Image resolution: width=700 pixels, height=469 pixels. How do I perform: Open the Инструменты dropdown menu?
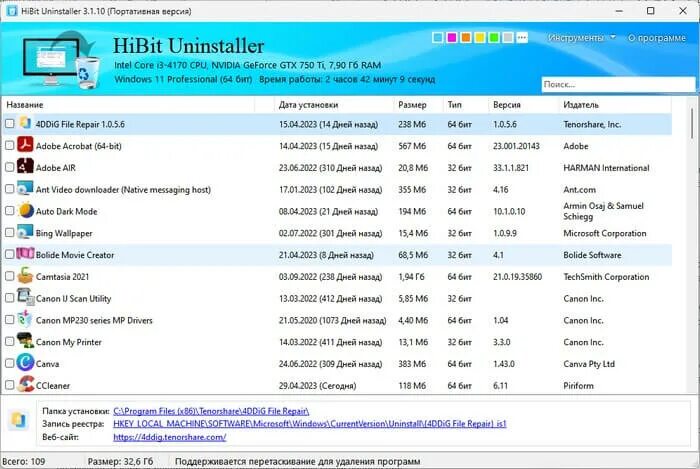[582, 38]
